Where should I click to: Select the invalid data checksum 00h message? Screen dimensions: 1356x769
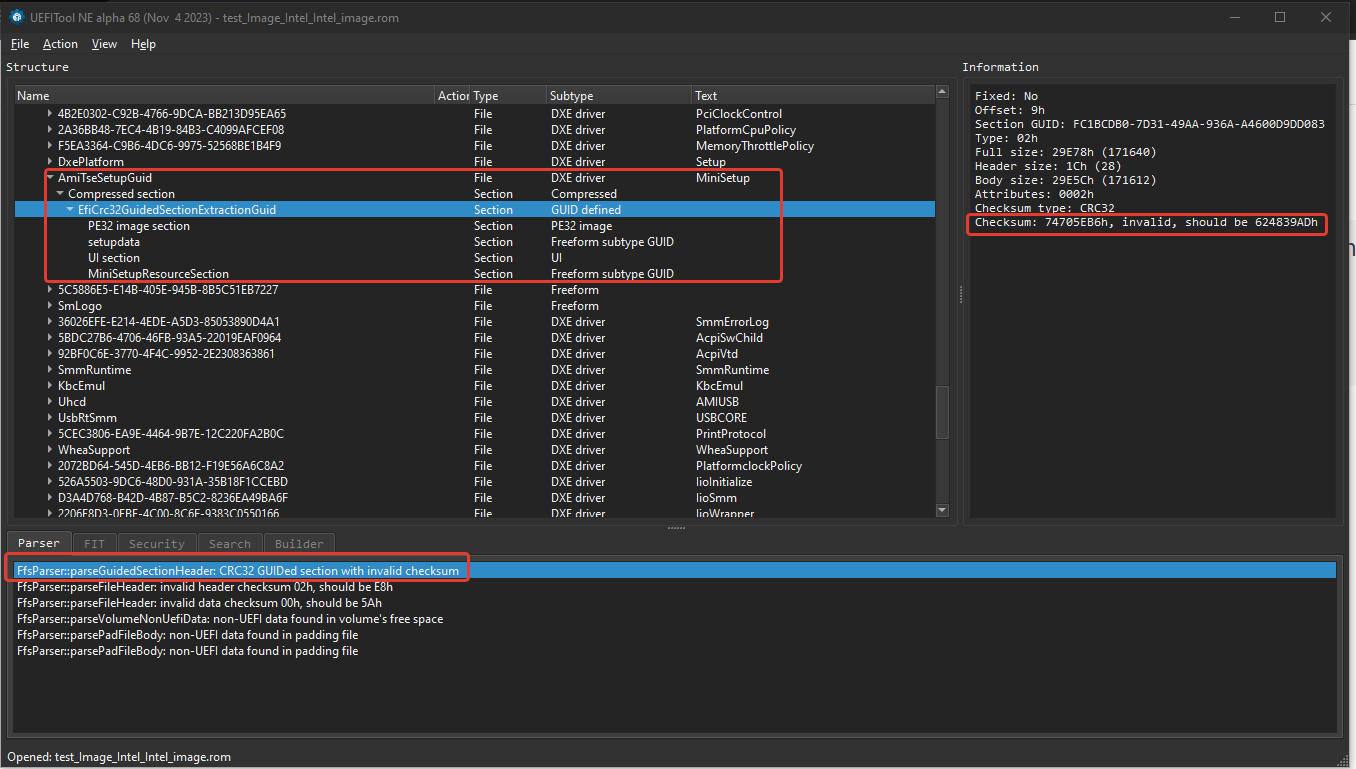[676, 603]
